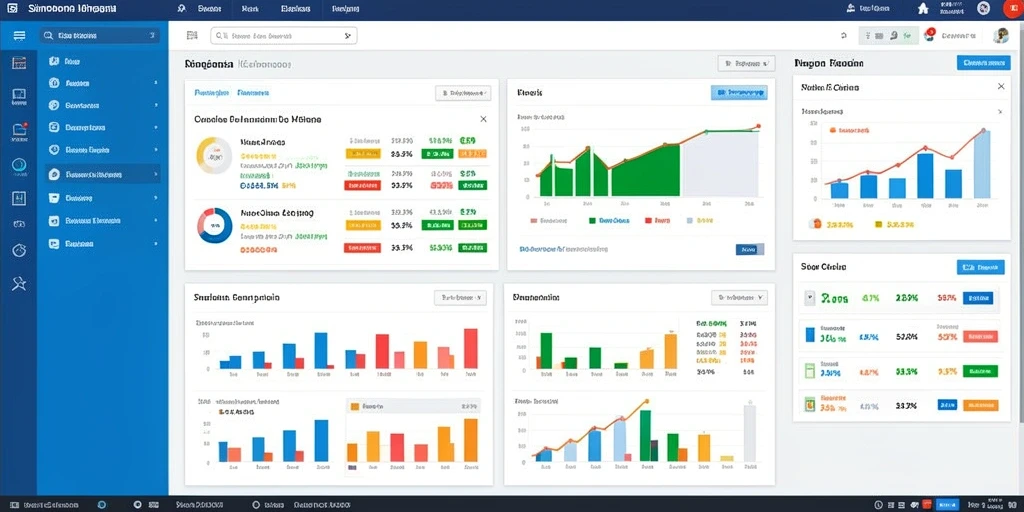Select the star icon in the left rail
Image resolution: width=1024 pixels, height=512 pixels.
[19, 283]
